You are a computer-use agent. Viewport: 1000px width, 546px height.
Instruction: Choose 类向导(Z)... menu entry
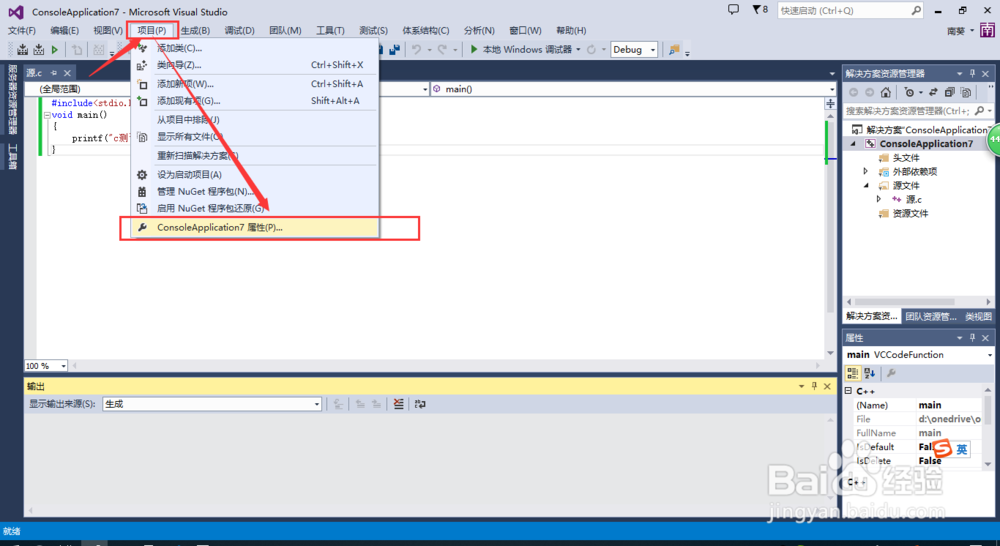point(255,65)
